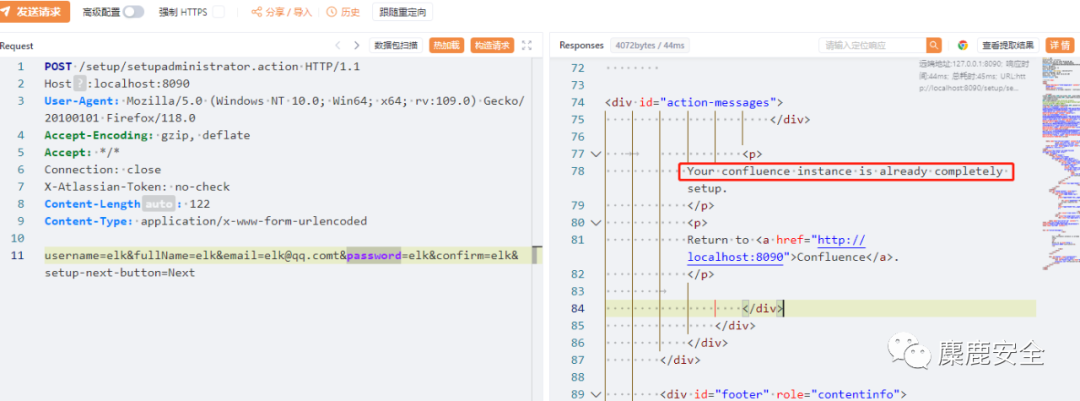Check the 强制 HTTPS checkbox
Viewport: 1080px width, 401px height.
coord(218,12)
